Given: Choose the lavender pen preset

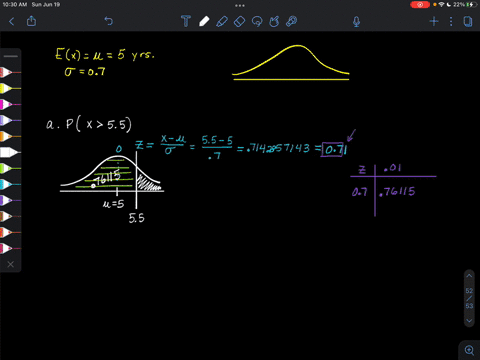Looking at the screenshot, I should tap(10, 120).
